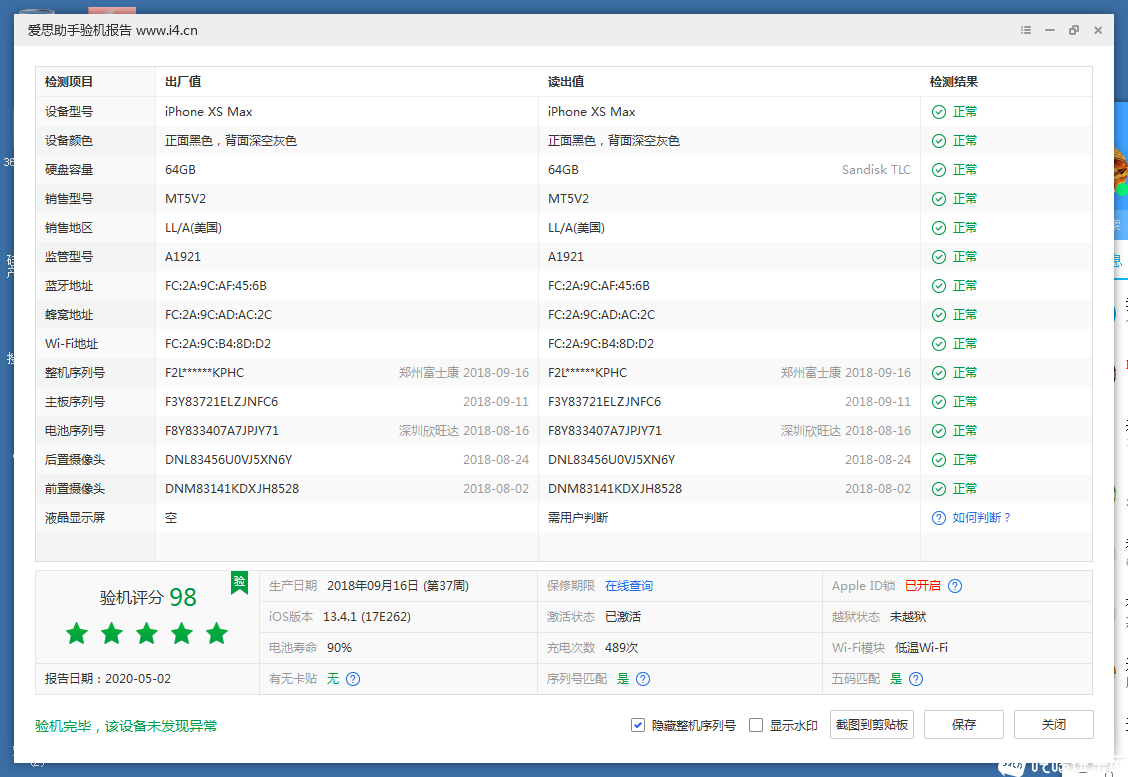Click the help icon beside Apple ID锁 已开启
The height and width of the screenshot is (777, 1128).
coord(955,586)
